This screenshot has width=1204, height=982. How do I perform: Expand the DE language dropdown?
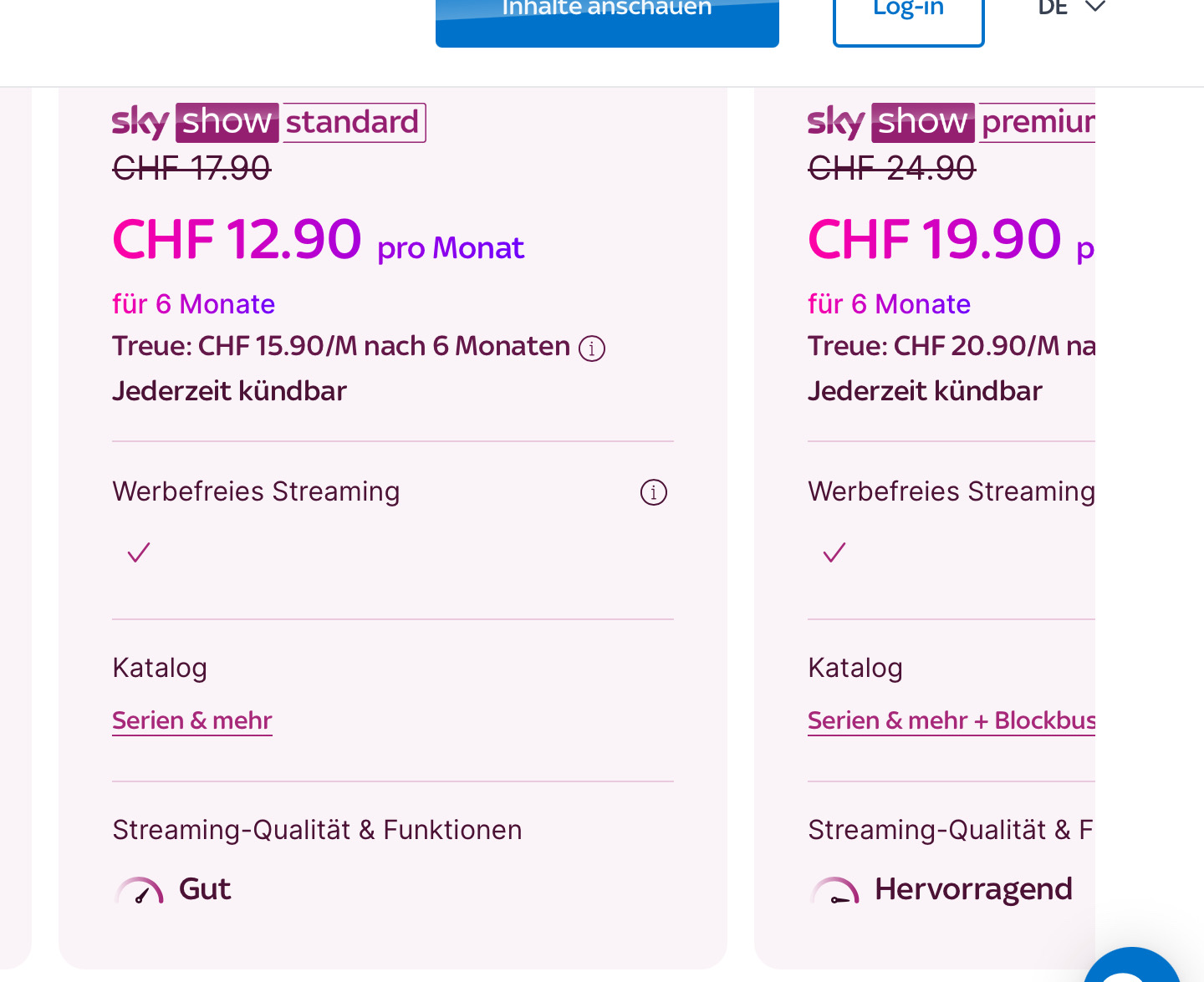tap(1072, 8)
